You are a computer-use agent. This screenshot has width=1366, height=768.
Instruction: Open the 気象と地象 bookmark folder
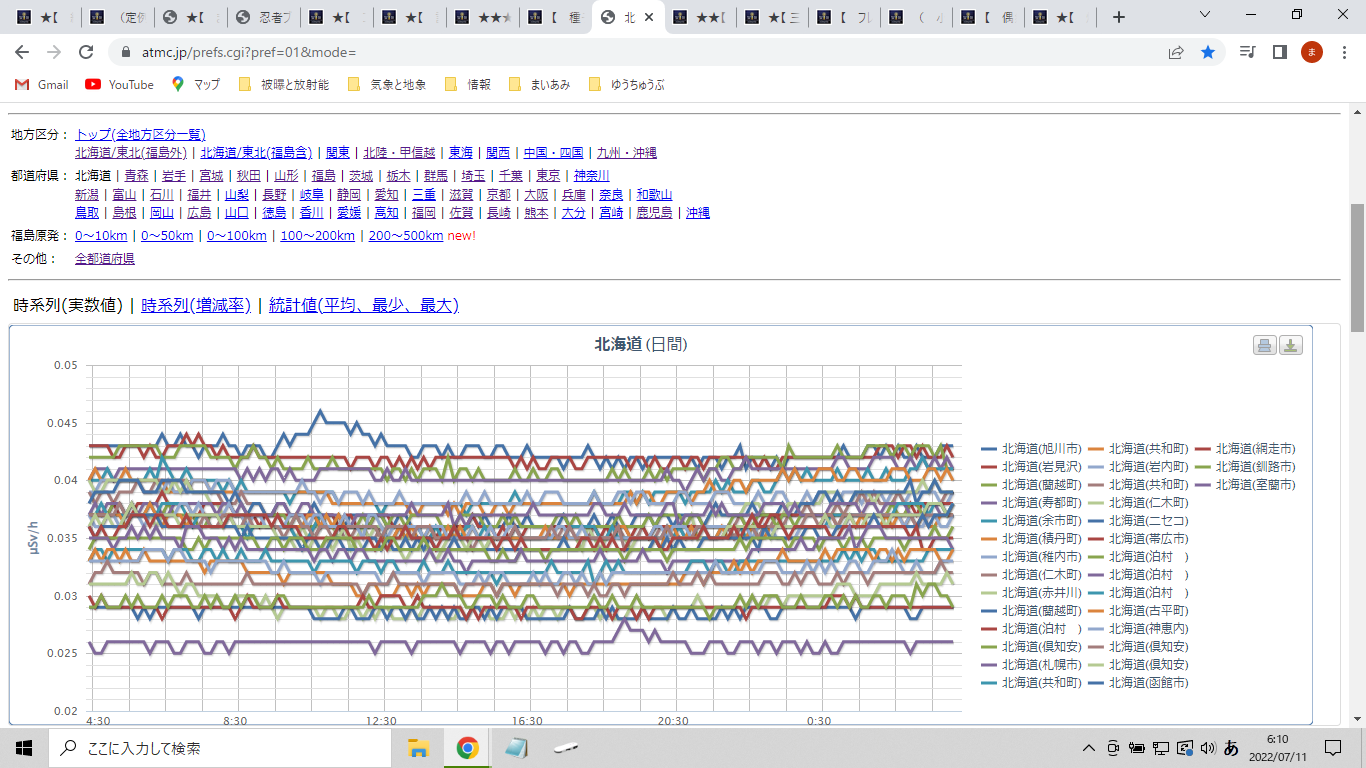click(386, 85)
